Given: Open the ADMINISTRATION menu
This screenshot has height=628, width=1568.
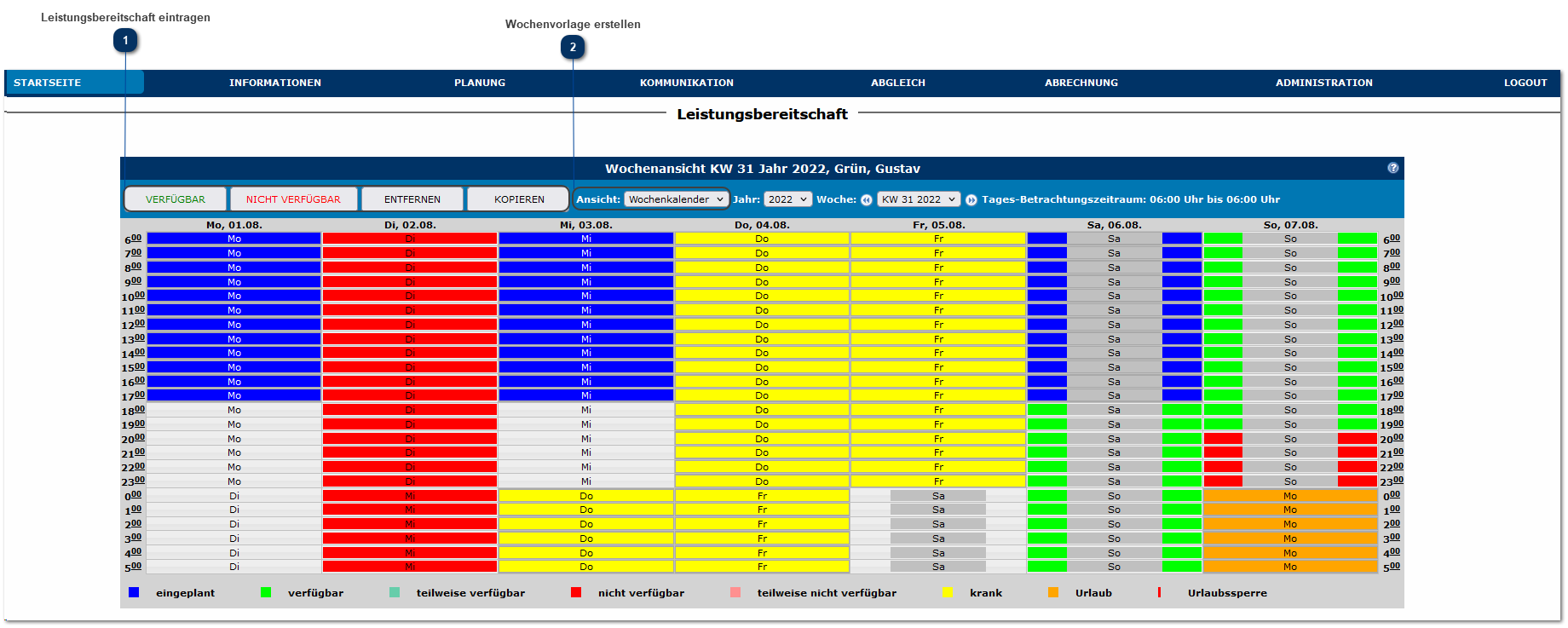Looking at the screenshot, I should click(x=1324, y=83).
